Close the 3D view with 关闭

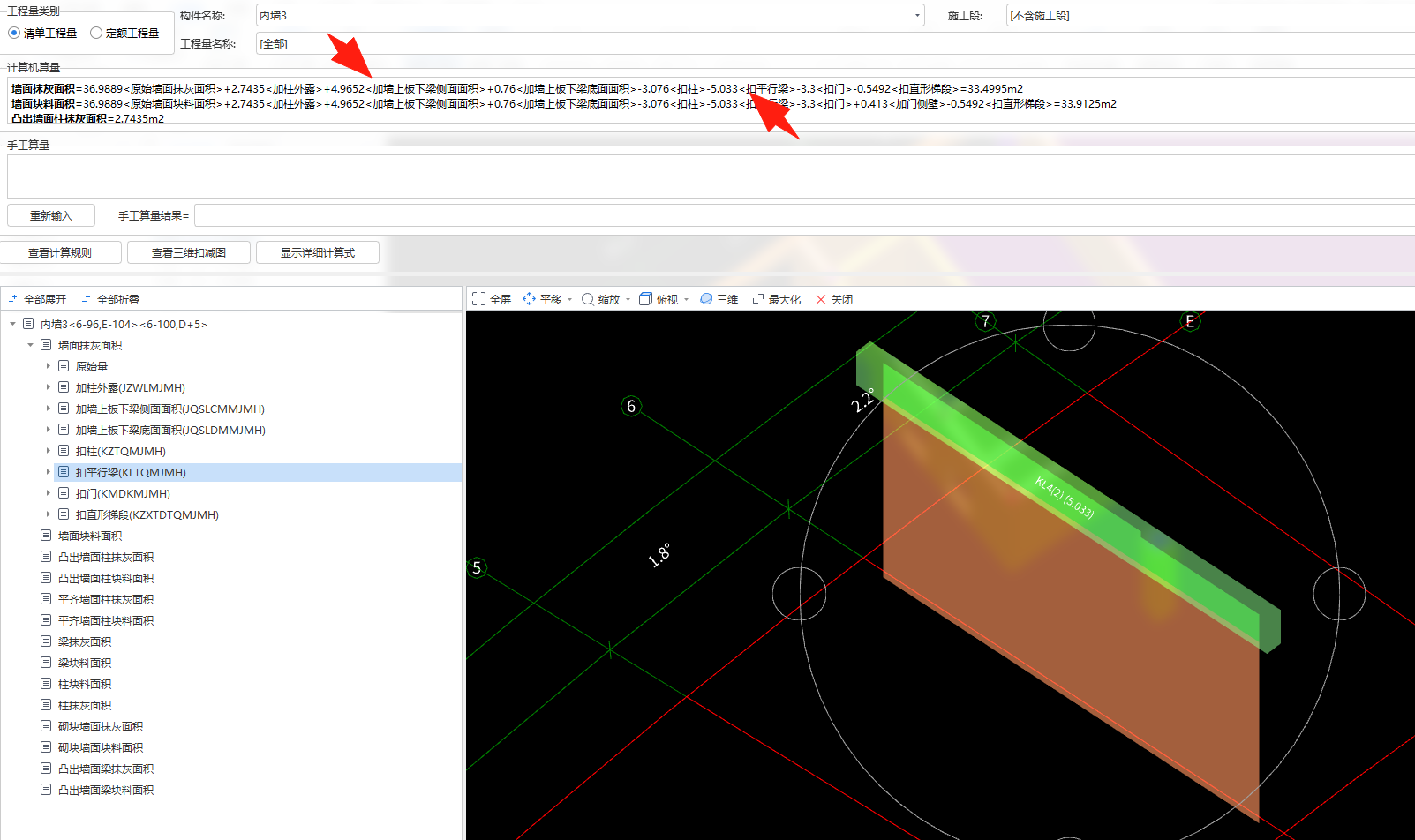tap(834, 299)
